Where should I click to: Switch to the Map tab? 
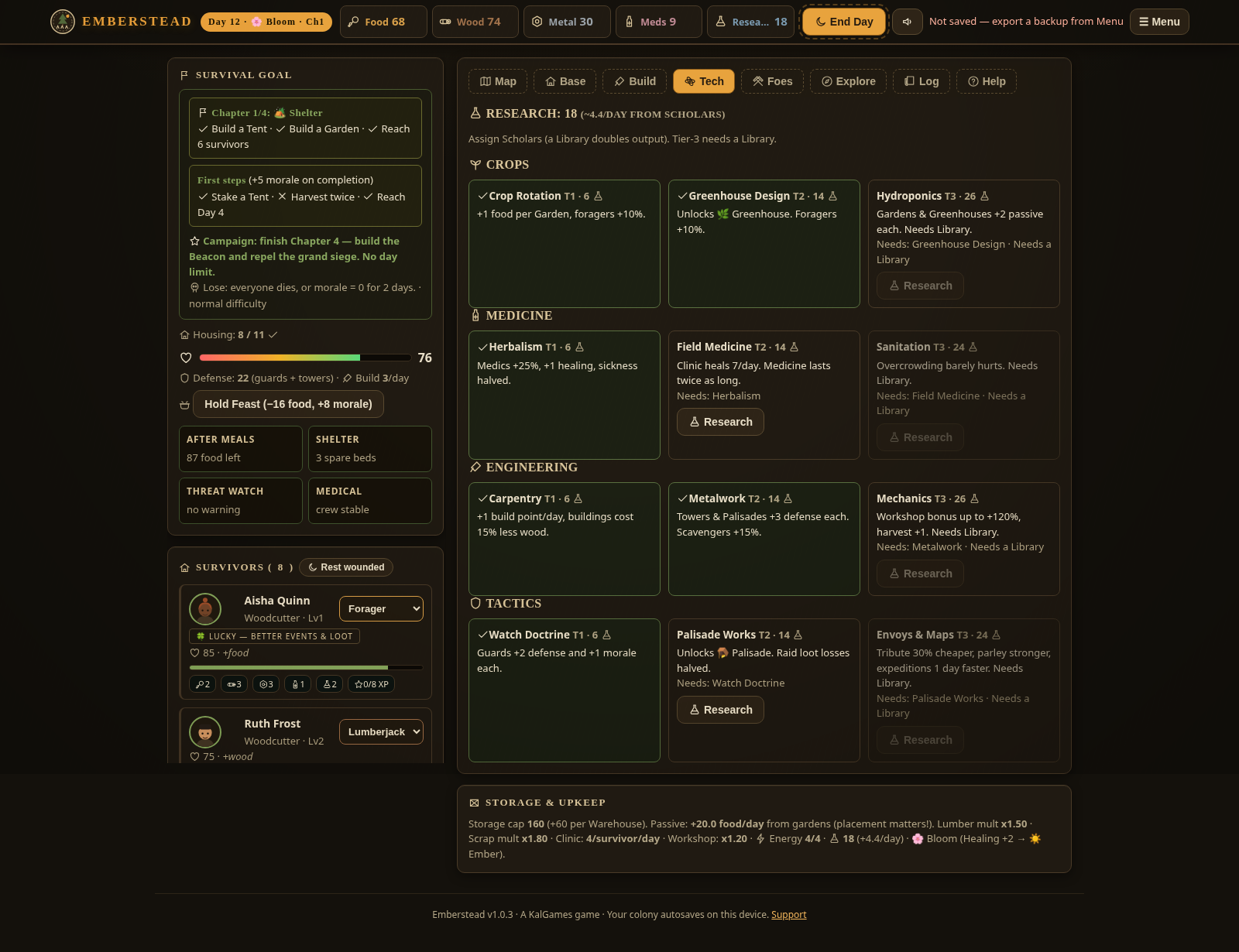[x=498, y=81]
